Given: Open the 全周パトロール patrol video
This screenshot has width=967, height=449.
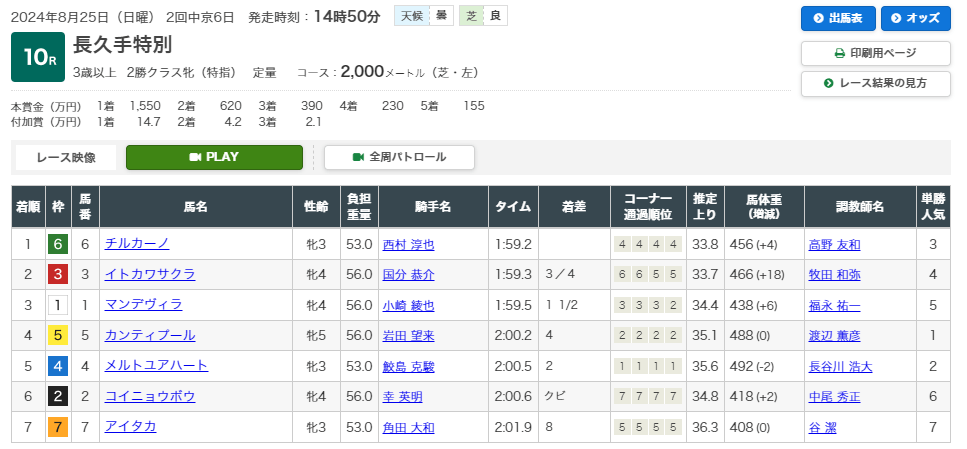Looking at the screenshot, I should click(399, 157).
